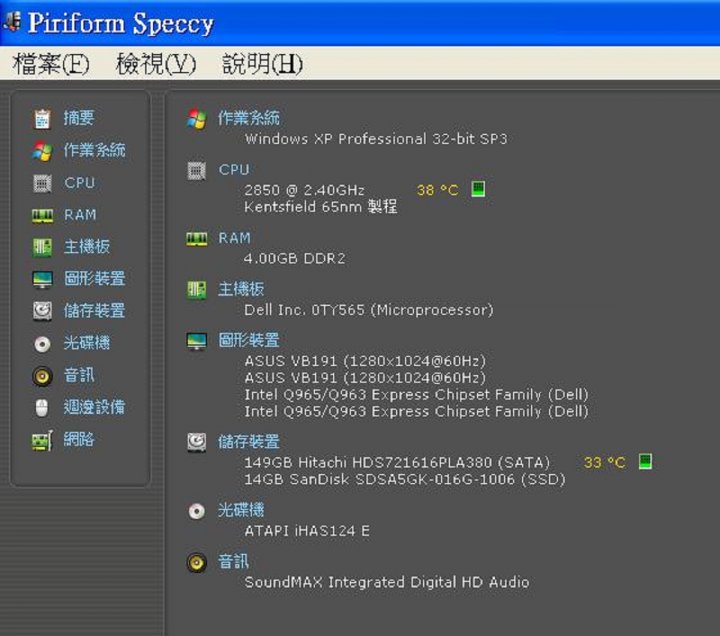Select 音訊 label in the sidebar
Screen dimensions: 720x636
[79, 375]
